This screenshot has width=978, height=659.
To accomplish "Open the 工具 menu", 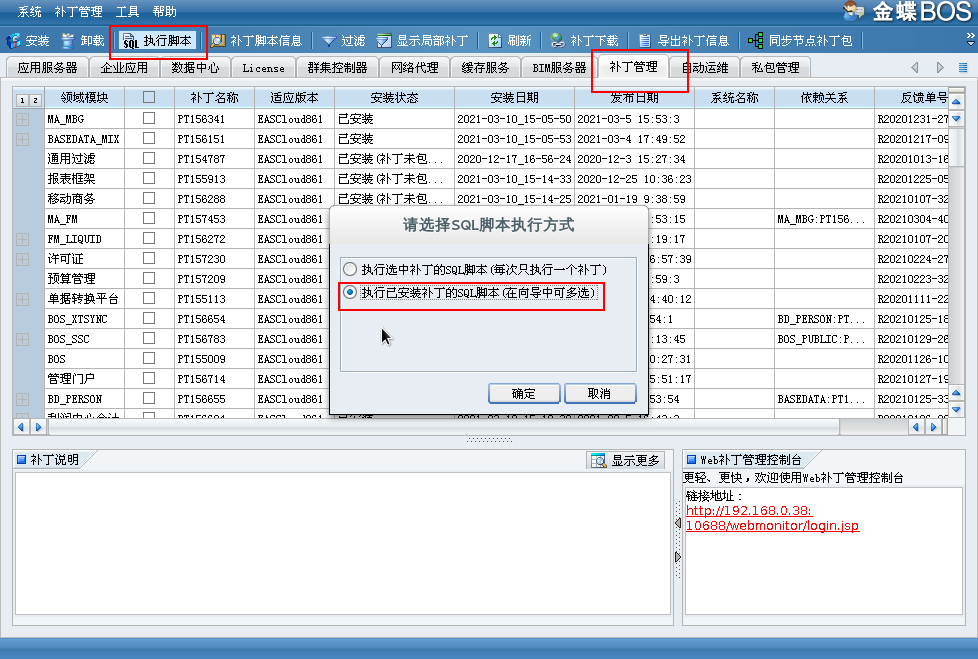I will [x=127, y=11].
